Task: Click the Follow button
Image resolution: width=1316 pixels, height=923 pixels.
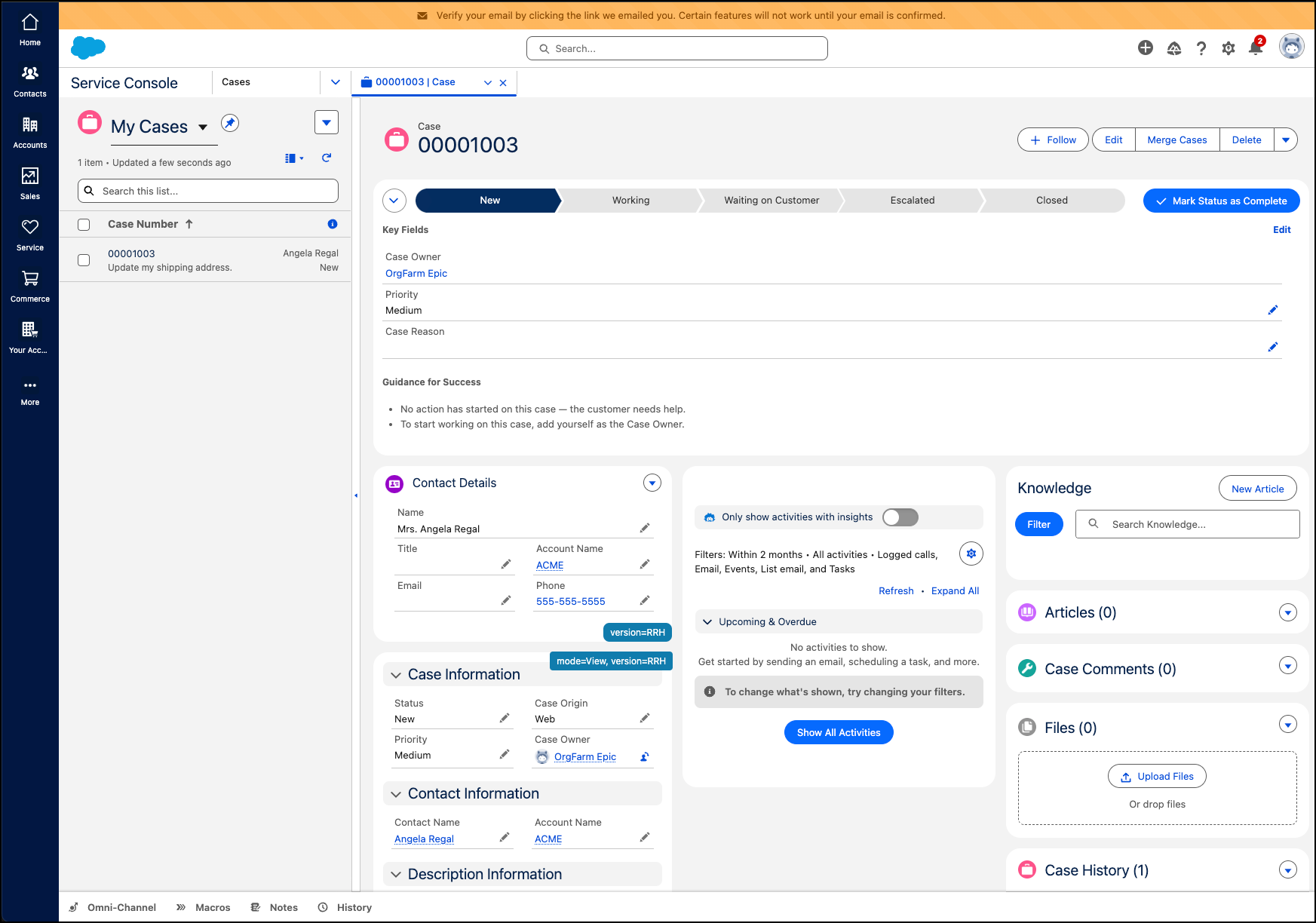Action: point(1053,140)
